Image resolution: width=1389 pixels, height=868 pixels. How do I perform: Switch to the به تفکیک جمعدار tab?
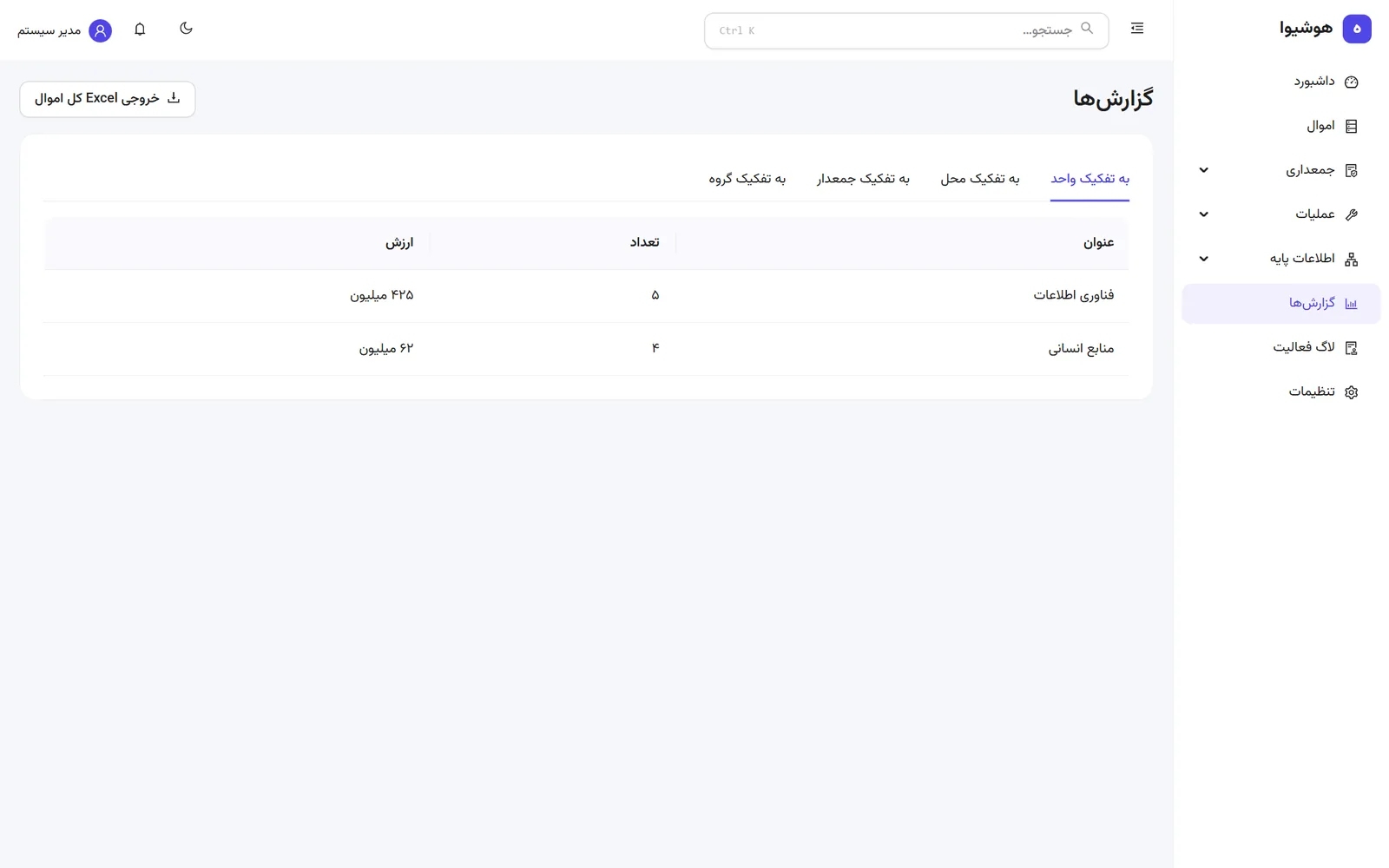tap(863, 179)
